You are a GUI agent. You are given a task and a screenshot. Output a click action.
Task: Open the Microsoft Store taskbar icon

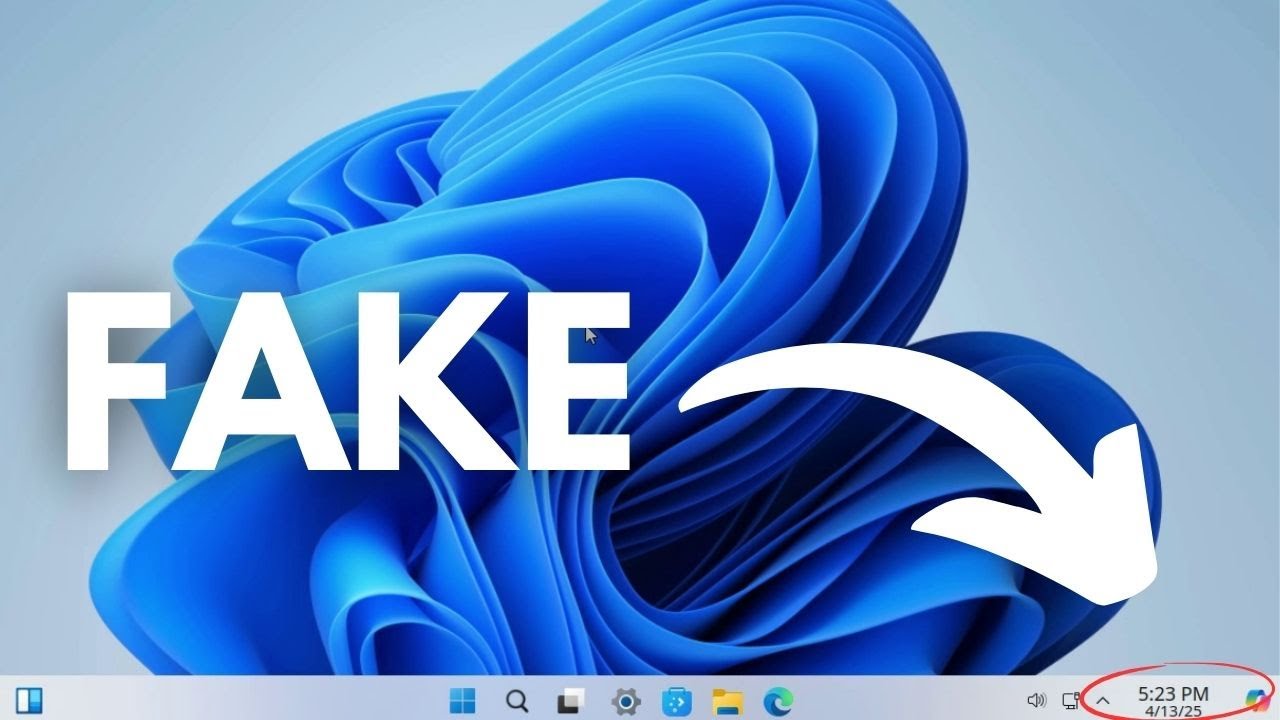tap(677, 701)
